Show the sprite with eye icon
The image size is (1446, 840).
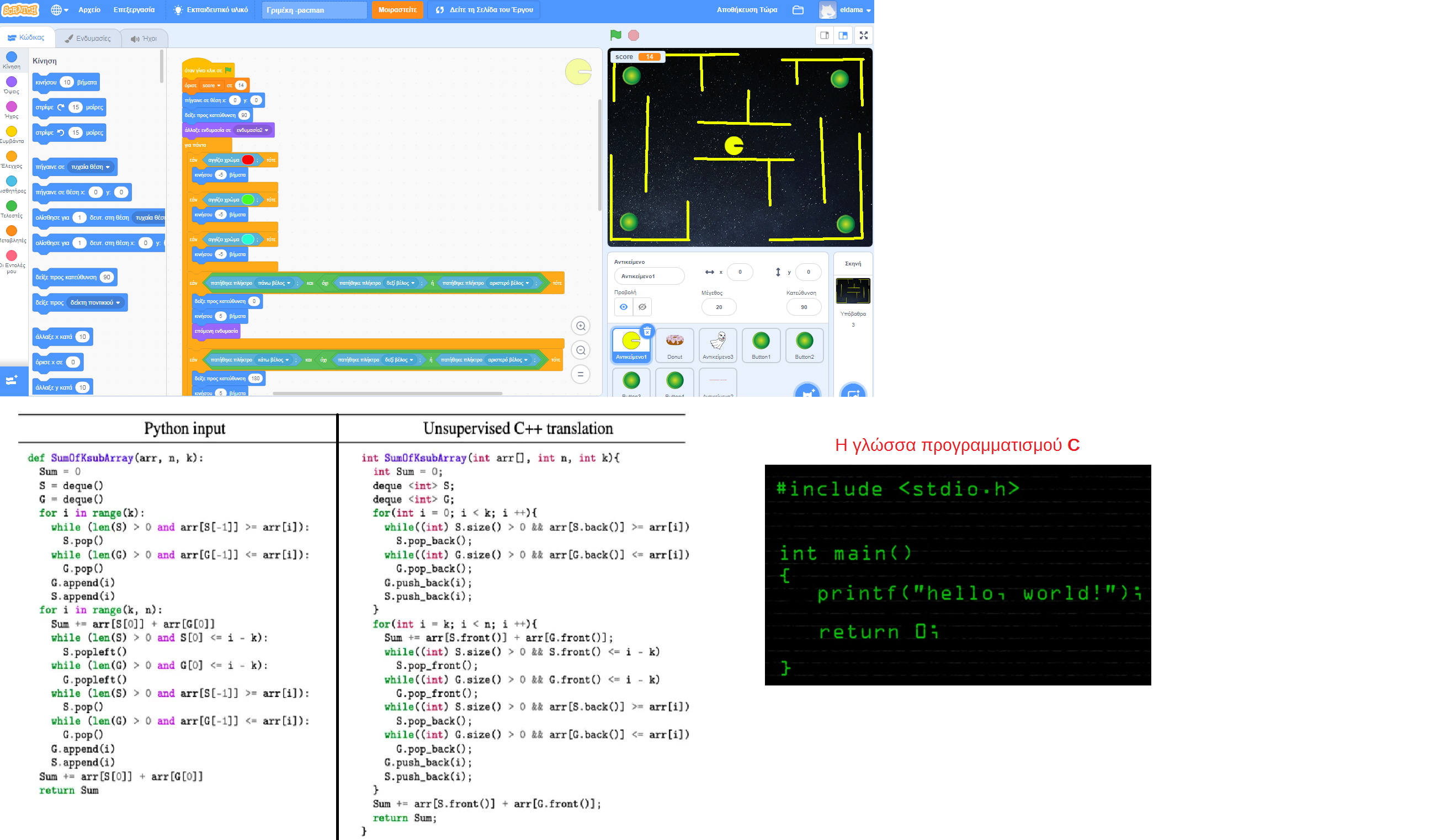[x=623, y=307]
